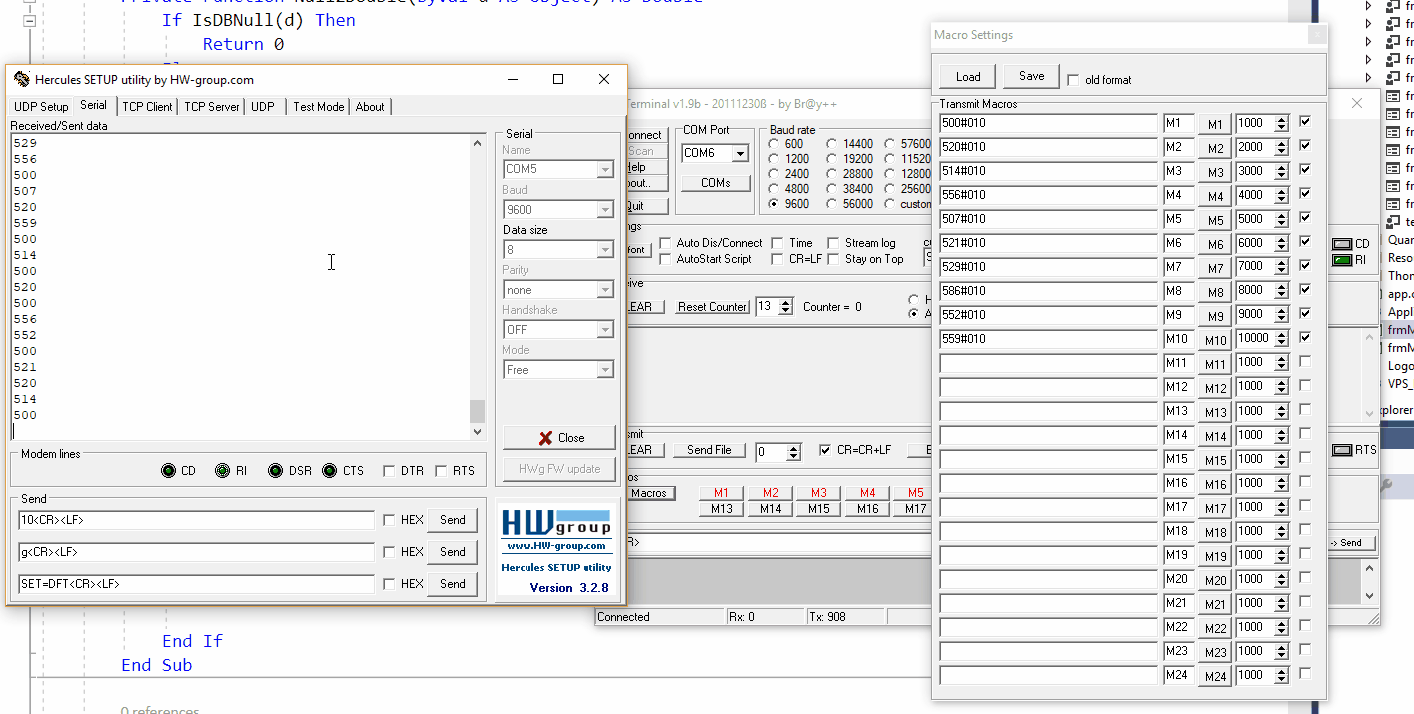Click the Load button in Macro Settings
This screenshot has height=714, width=1414.
click(967, 77)
